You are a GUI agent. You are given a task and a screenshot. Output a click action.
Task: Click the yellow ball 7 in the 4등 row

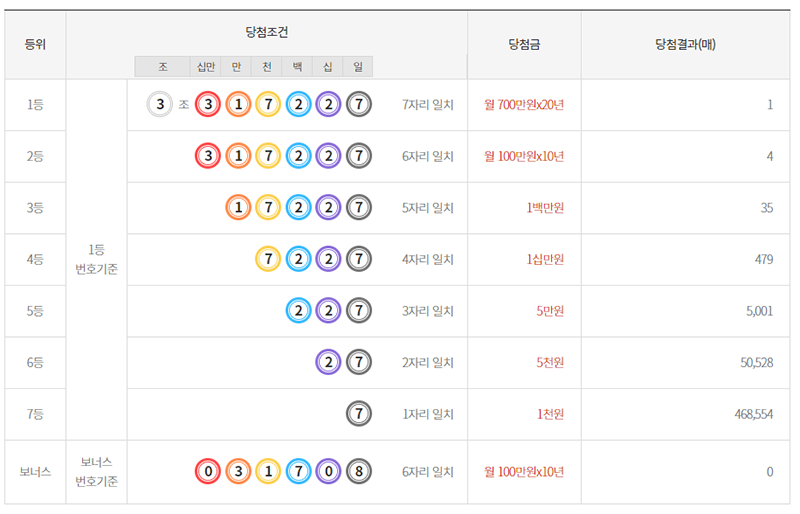pos(268,259)
